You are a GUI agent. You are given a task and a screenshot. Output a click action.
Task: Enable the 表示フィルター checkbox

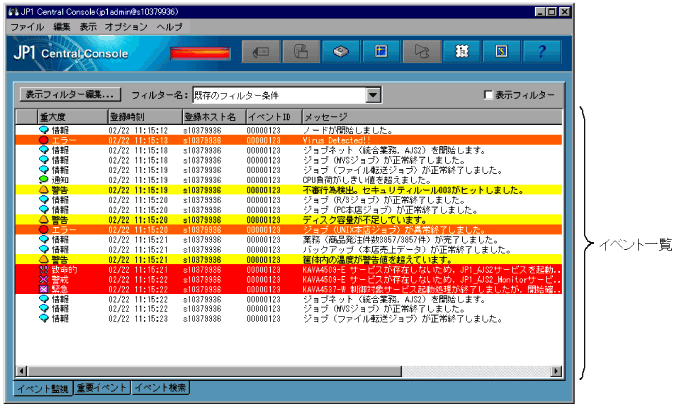pos(488,95)
